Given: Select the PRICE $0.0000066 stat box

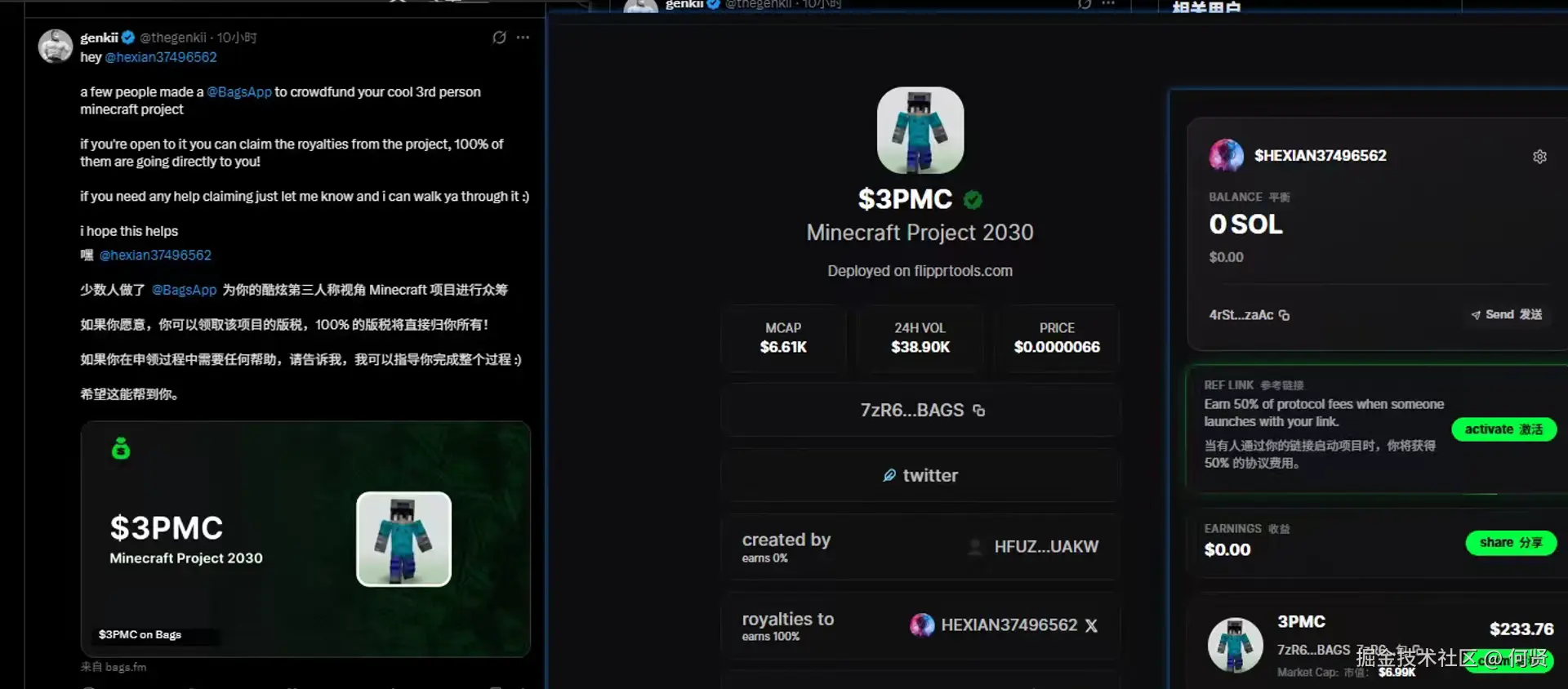Looking at the screenshot, I should pyautogui.click(x=1057, y=338).
